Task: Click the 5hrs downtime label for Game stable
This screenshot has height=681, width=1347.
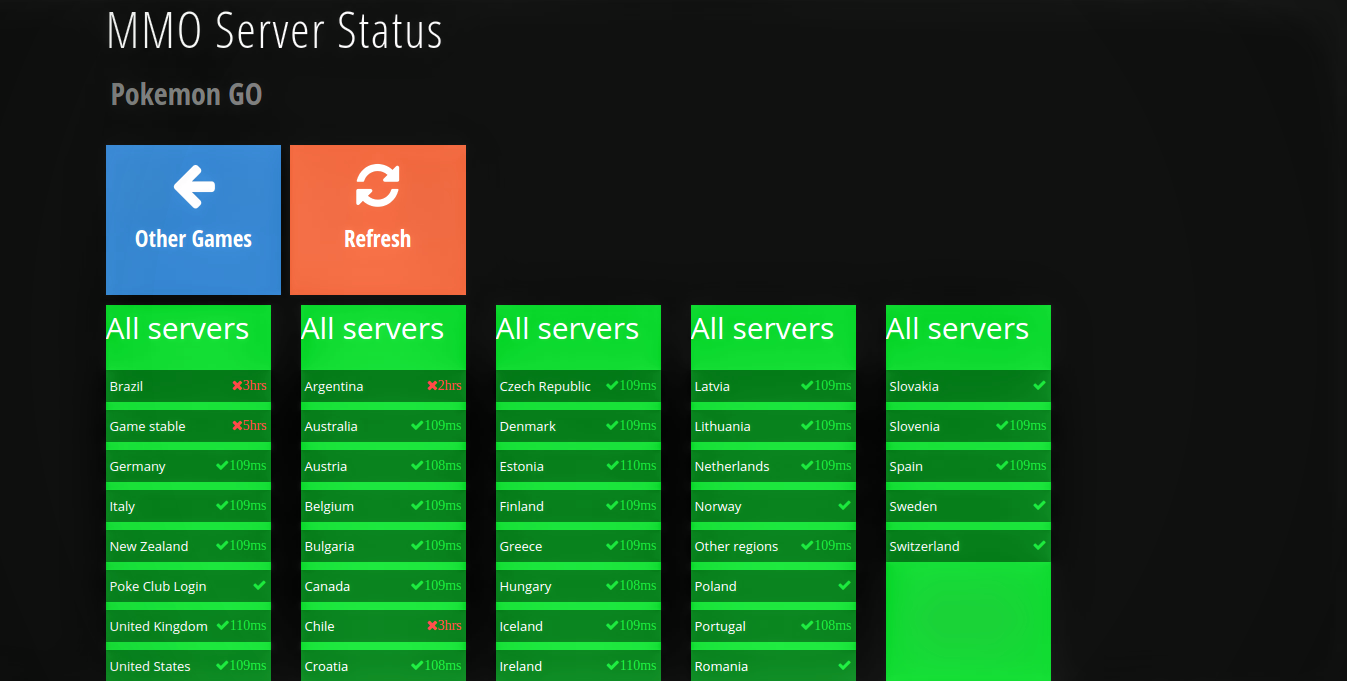Action: coord(255,426)
